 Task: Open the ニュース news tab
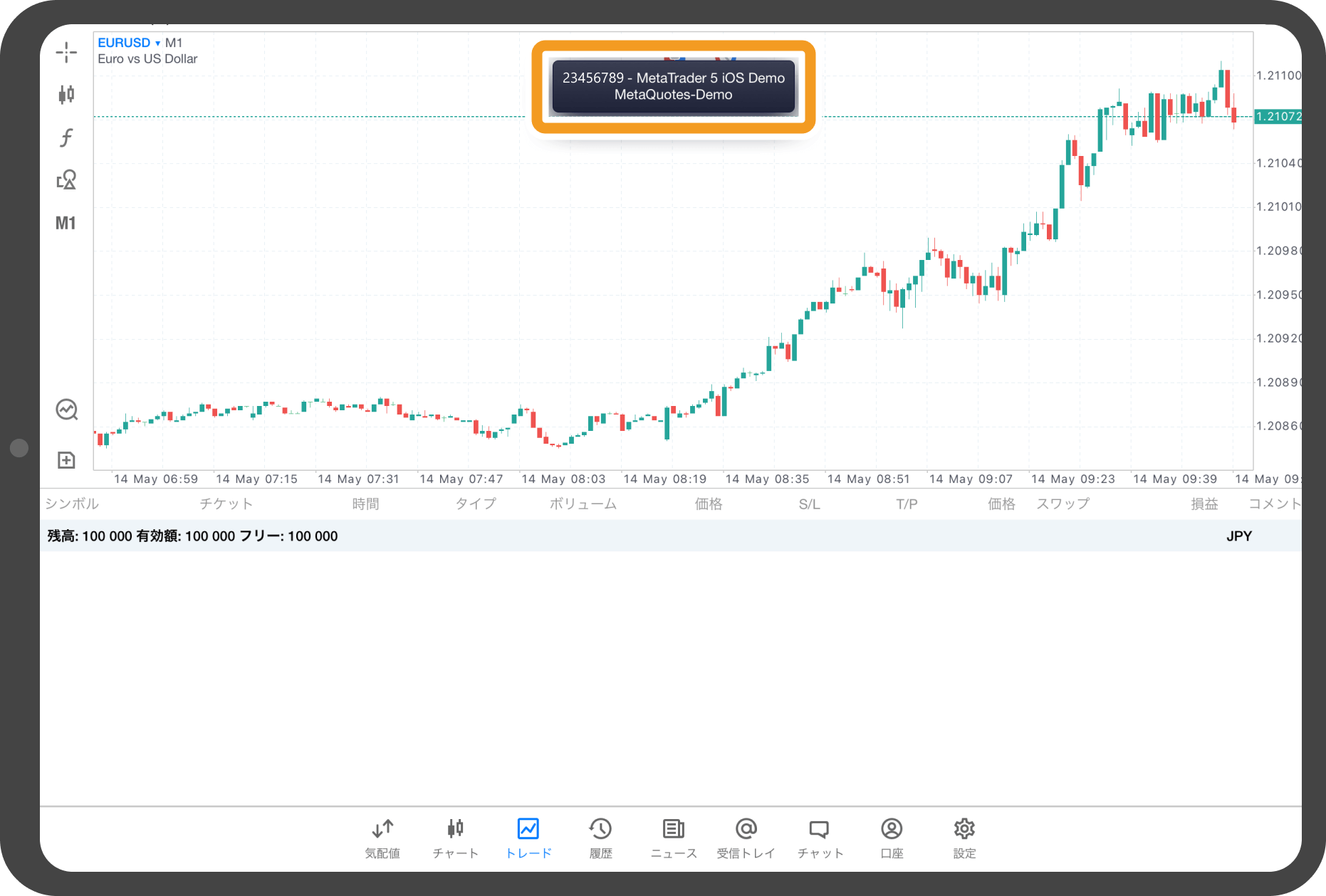673,838
